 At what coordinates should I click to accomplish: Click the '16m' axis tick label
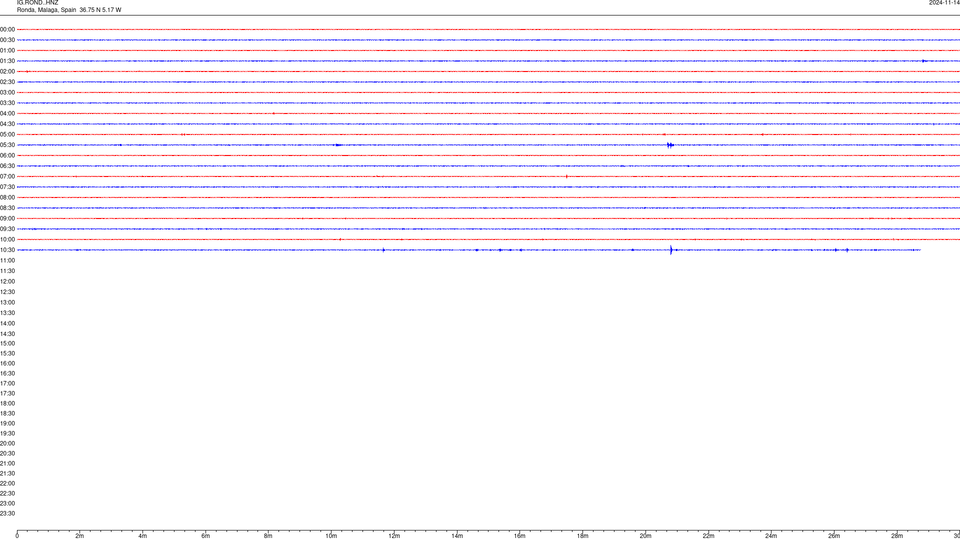[x=520, y=536]
